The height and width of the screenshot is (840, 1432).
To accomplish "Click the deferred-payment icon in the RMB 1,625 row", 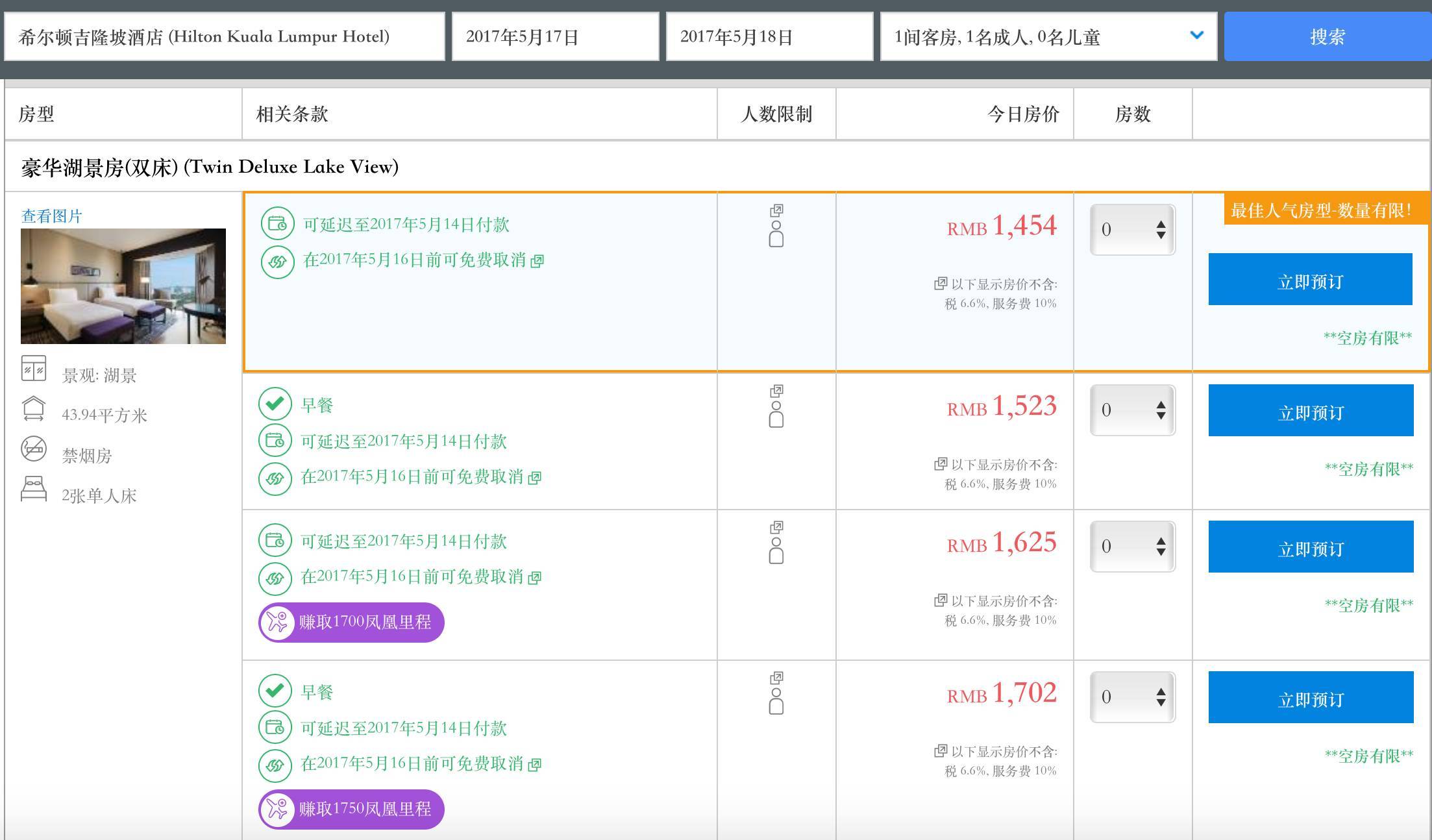I will coord(275,540).
